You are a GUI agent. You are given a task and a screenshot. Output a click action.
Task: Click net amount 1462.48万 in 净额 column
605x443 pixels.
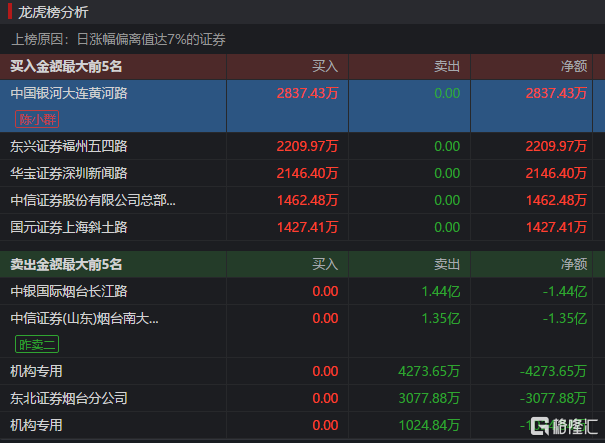[556, 200]
